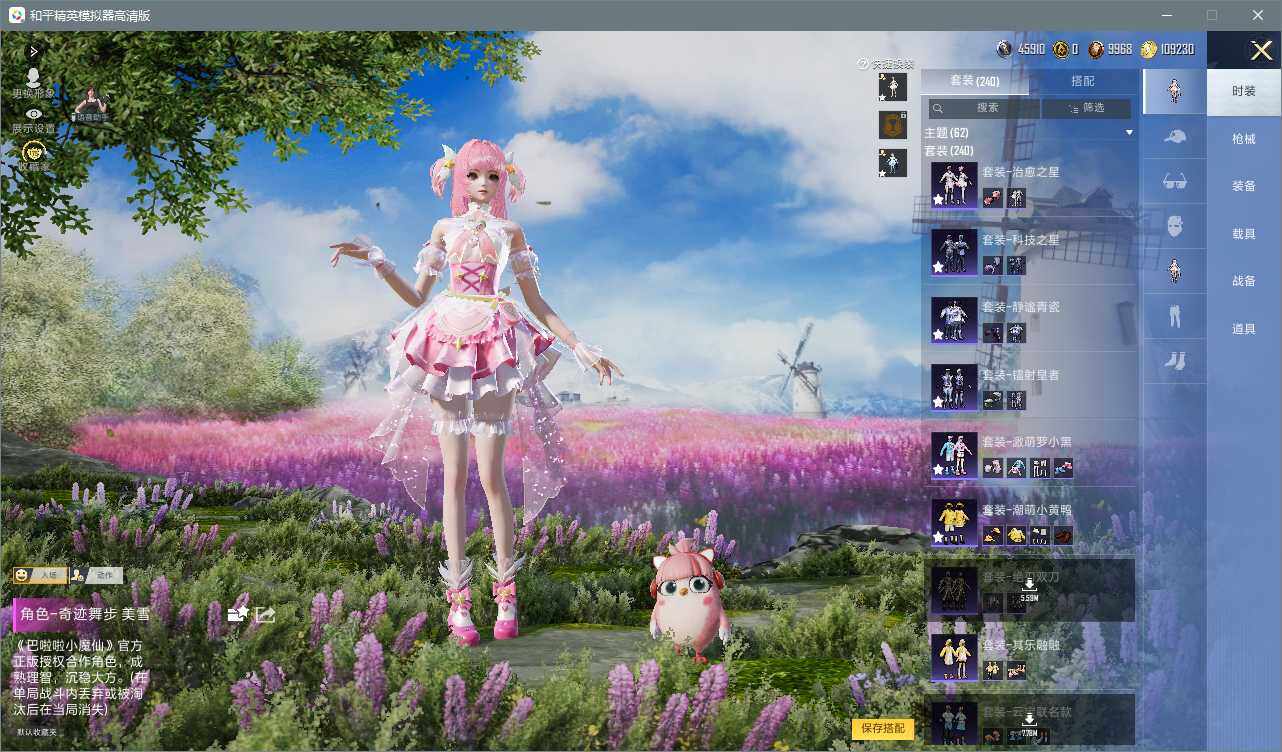Select the 套装-静谧青瓷 outfit thumbnail

(x=954, y=320)
